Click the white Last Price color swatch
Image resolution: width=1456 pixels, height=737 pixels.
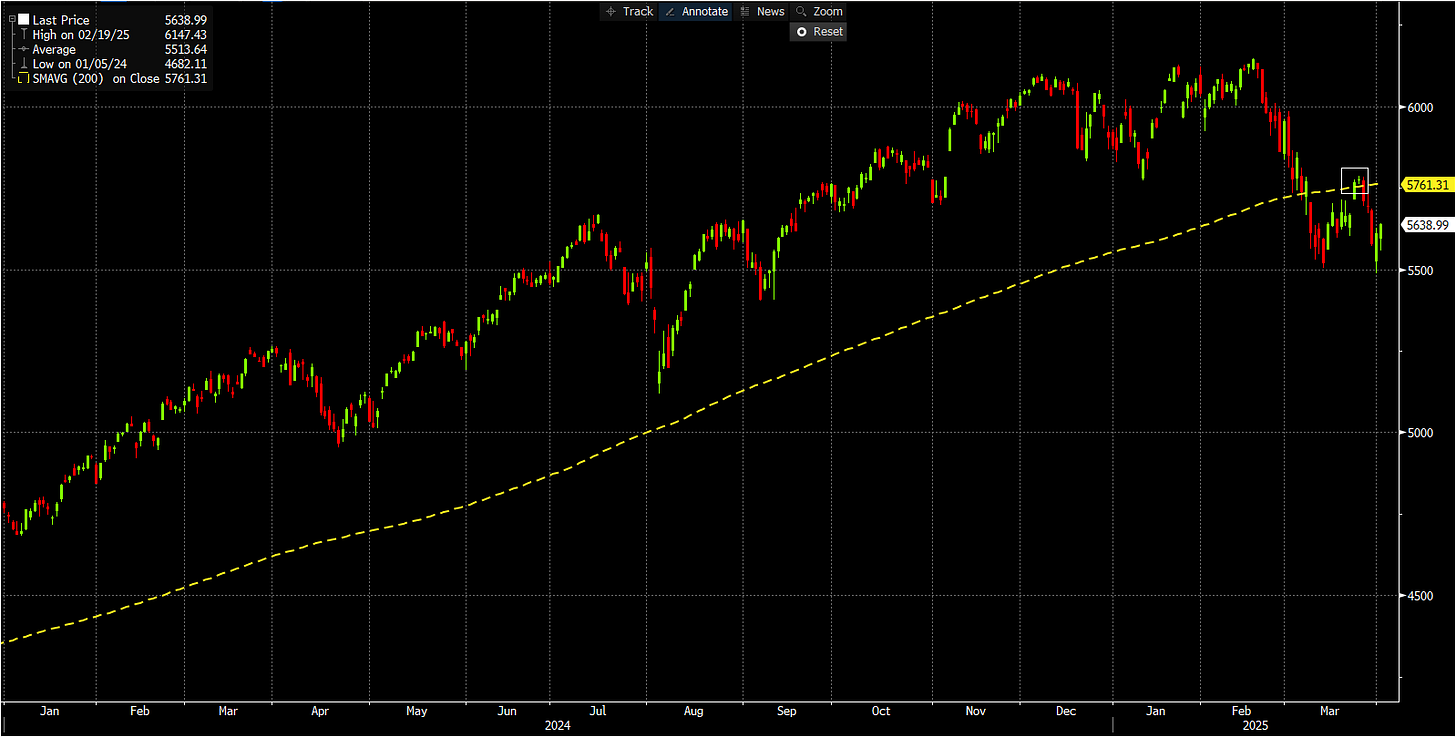pos(24,20)
